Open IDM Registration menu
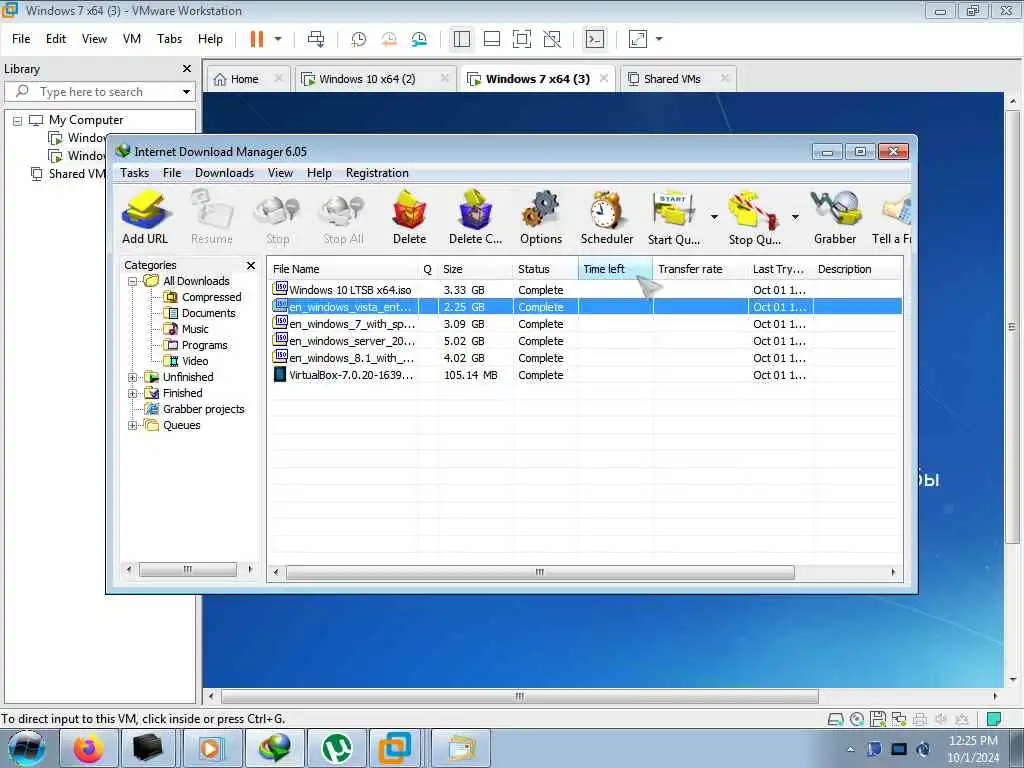1024x768 pixels. (377, 172)
